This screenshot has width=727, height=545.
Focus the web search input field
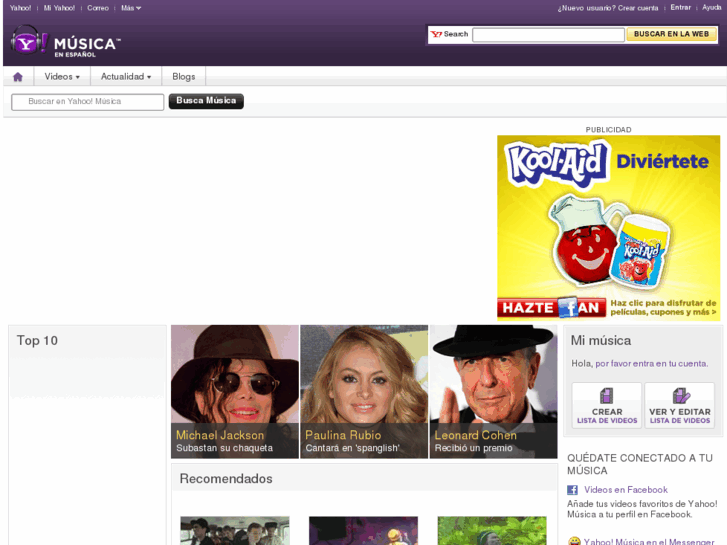pos(548,35)
